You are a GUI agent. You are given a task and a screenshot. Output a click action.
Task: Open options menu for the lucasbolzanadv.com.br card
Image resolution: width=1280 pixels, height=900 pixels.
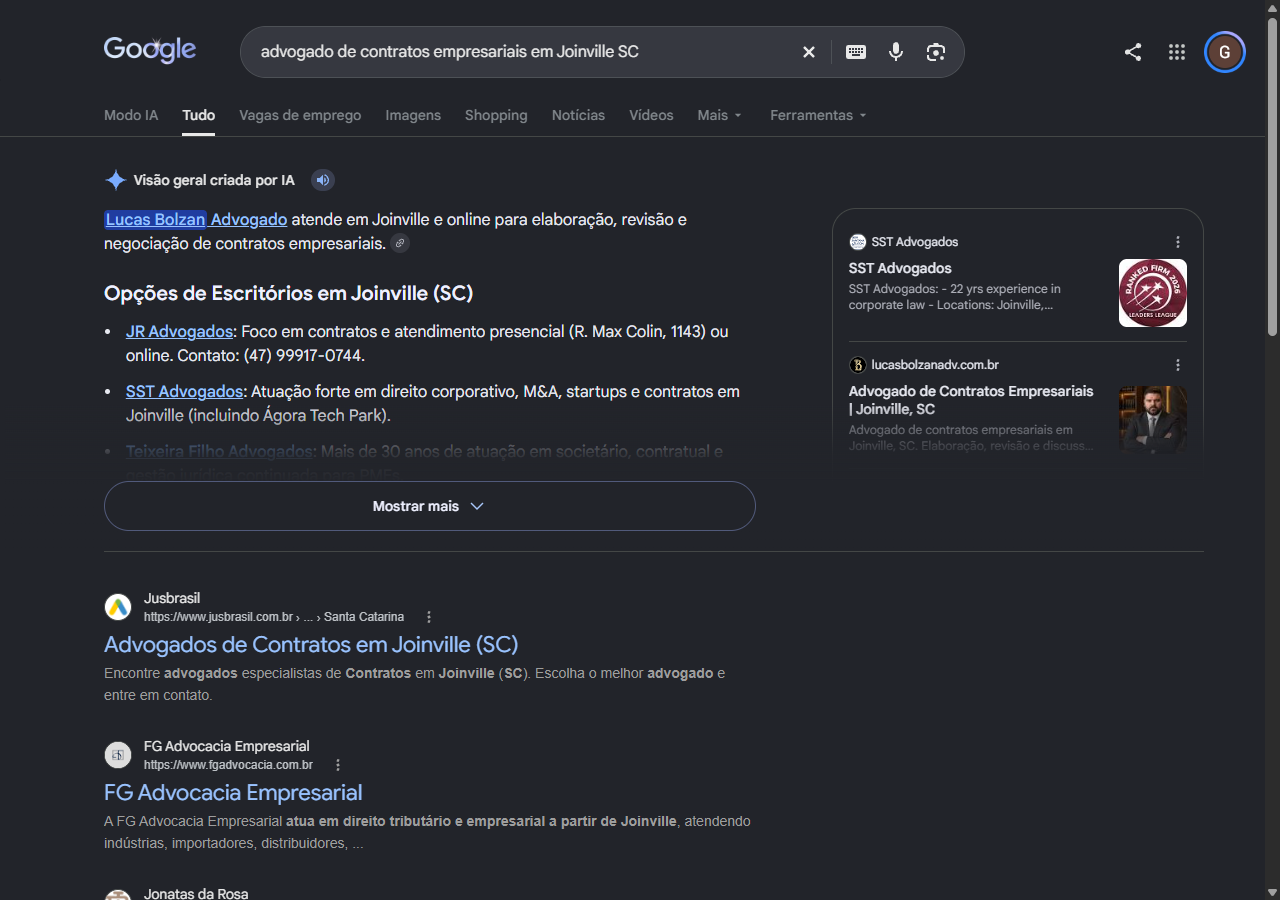pyautogui.click(x=1178, y=365)
